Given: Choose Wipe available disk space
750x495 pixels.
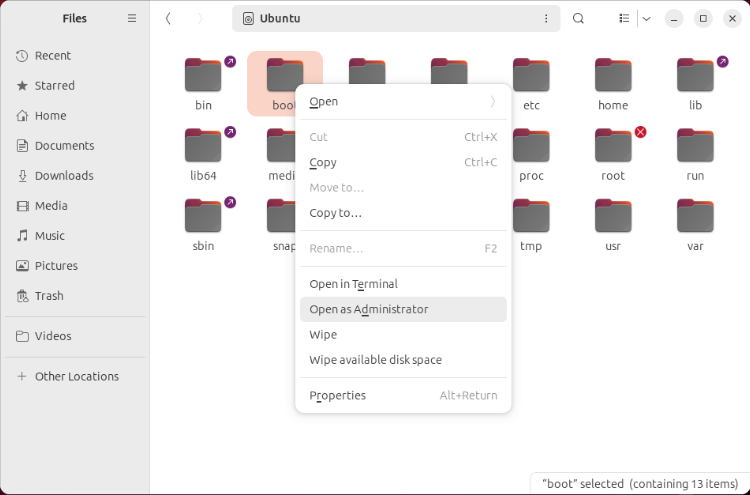Looking at the screenshot, I should click(x=403, y=360).
